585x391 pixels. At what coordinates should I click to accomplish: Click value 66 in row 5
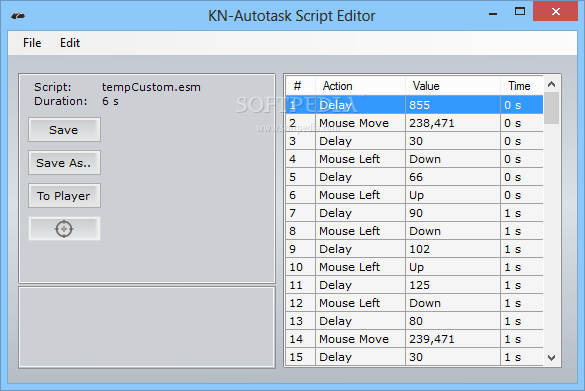tap(416, 177)
